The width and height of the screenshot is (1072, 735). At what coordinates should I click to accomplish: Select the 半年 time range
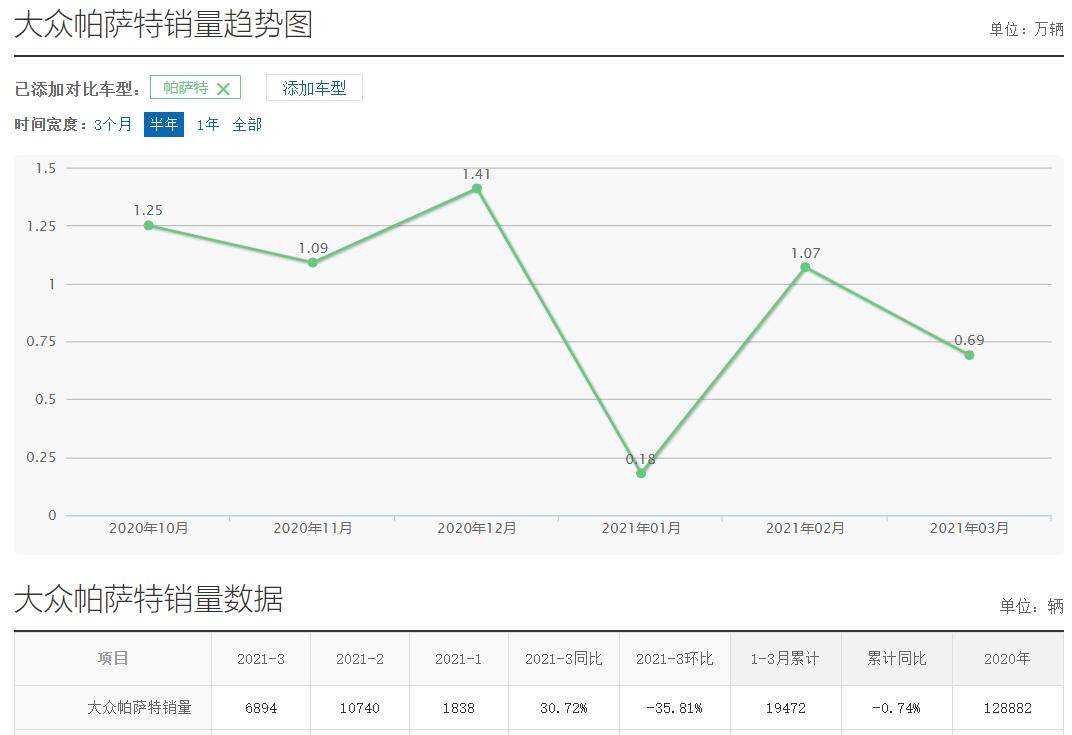(164, 124)
